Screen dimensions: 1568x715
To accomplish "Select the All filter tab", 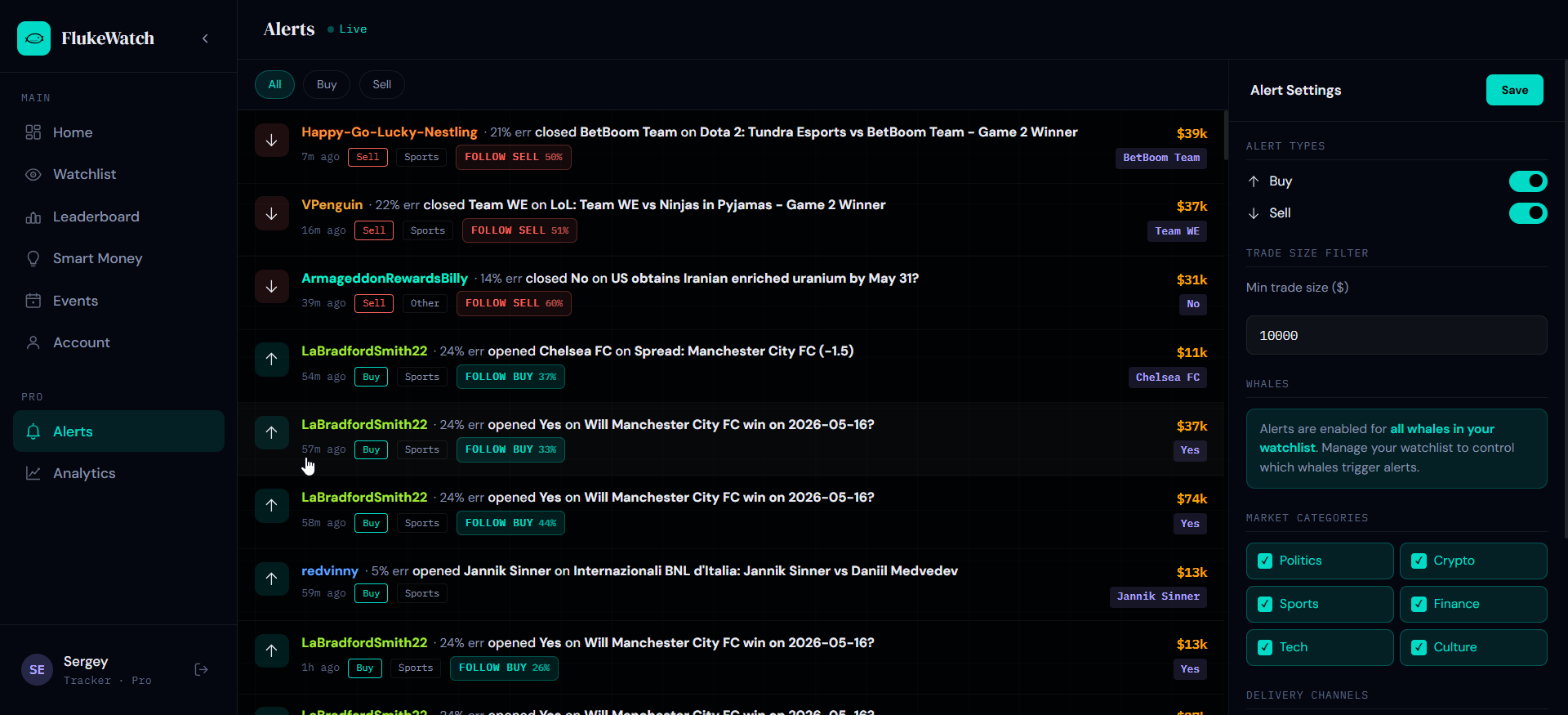I will (x=274, y=84).
